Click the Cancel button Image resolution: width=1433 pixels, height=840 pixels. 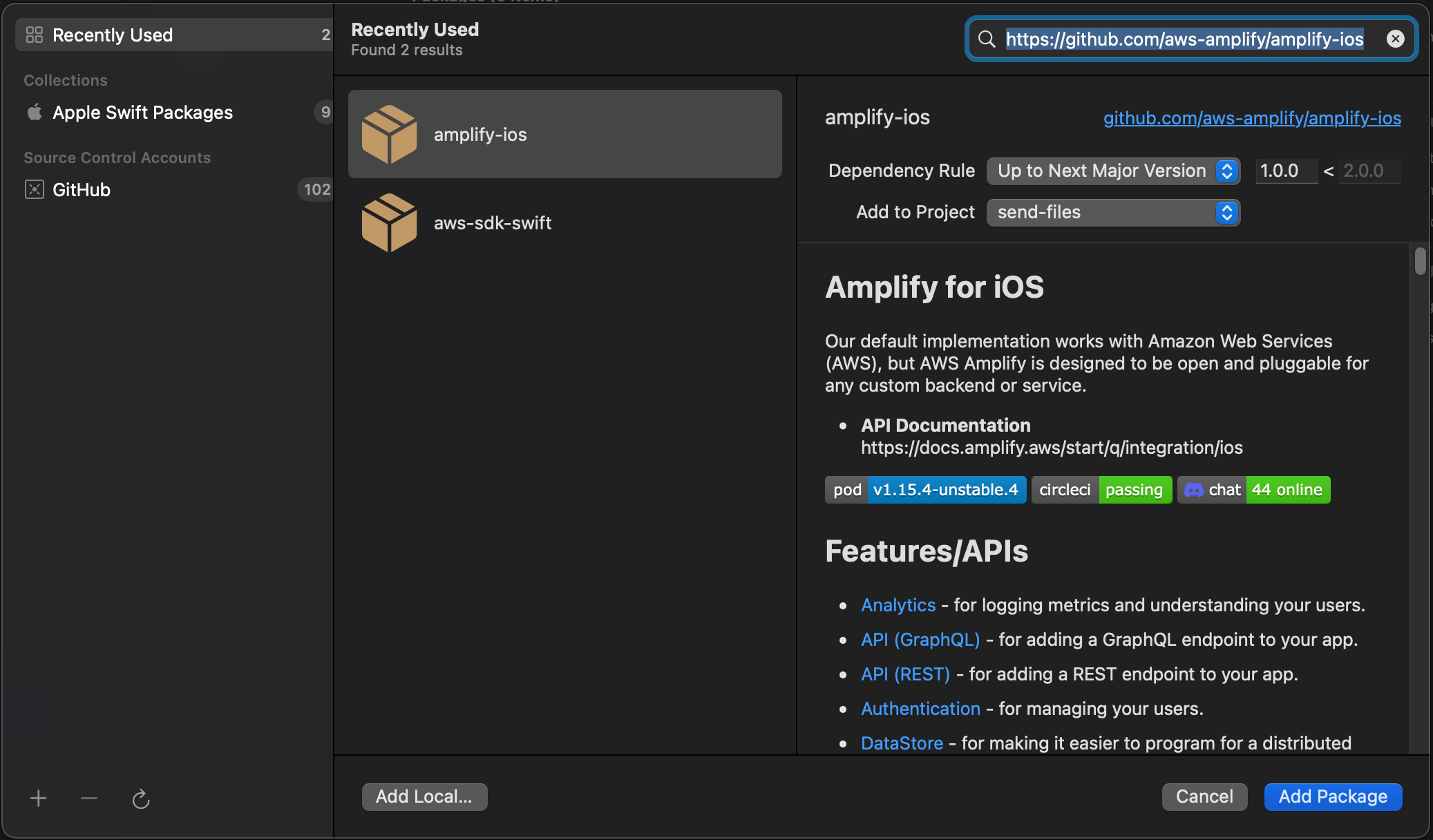pos(1204,795)
